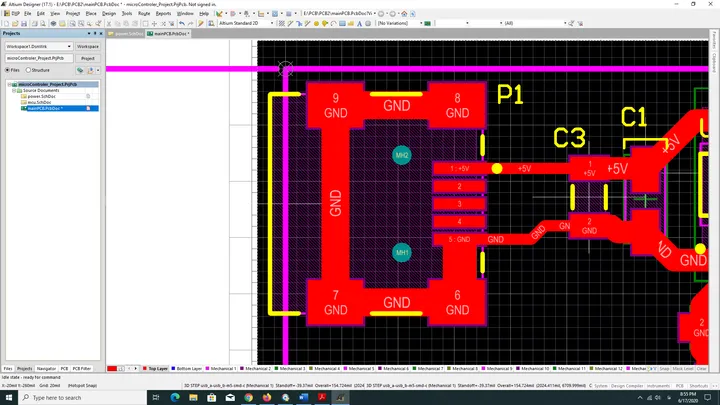Open Chrome from the taskbar
Viewport: 720px width, 405px height.
pyautogui.click(x=248, y=398)
